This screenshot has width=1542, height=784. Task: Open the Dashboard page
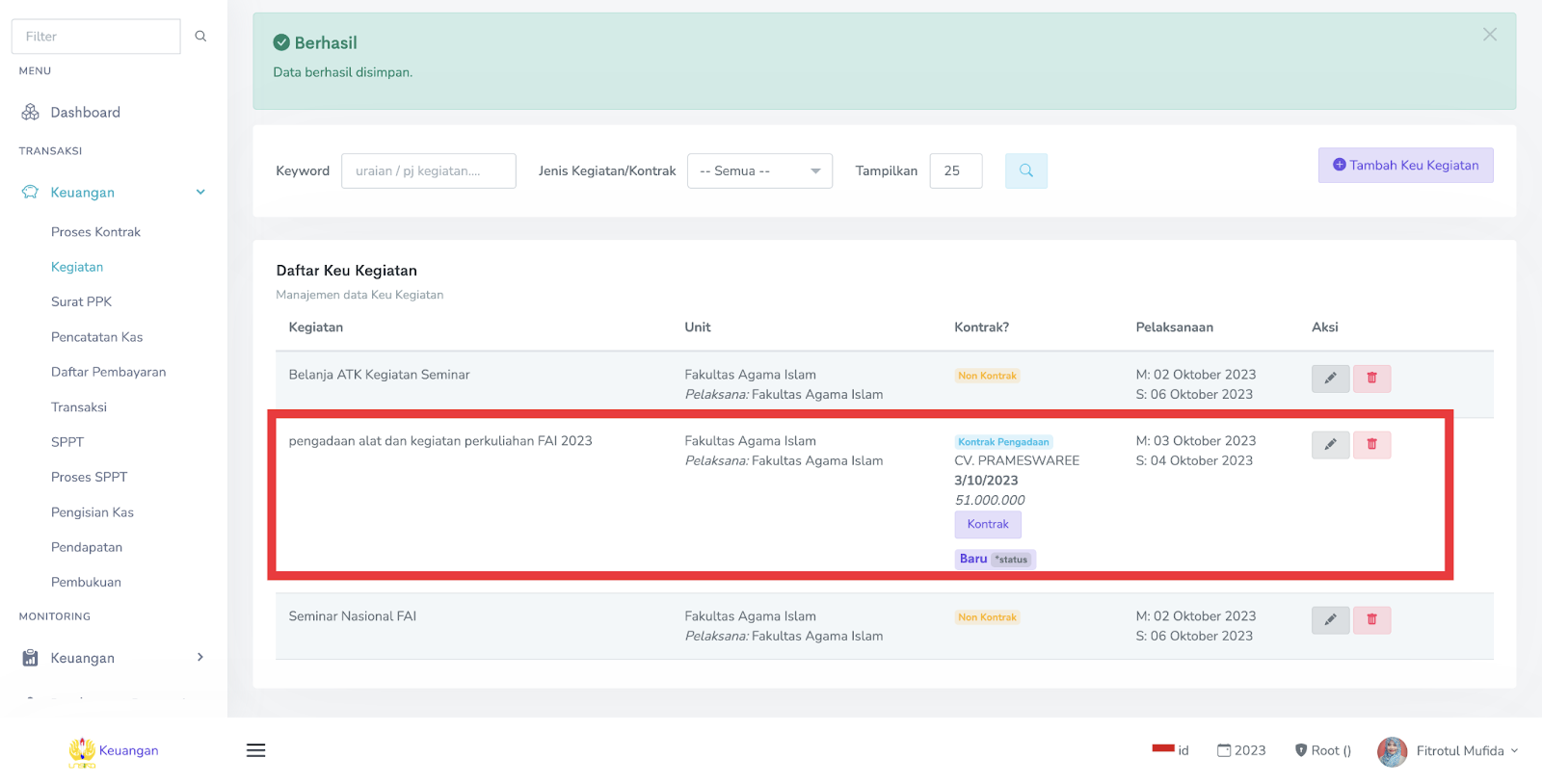[85, 113]
